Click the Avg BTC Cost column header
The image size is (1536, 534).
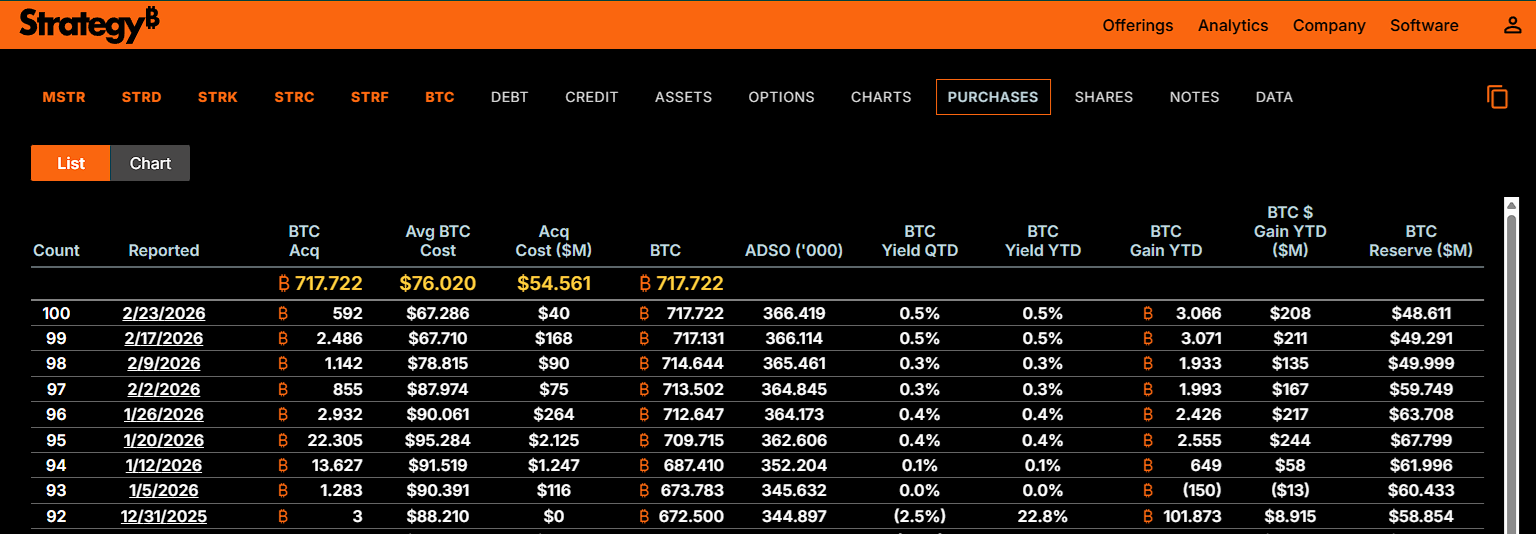(437, 241)
